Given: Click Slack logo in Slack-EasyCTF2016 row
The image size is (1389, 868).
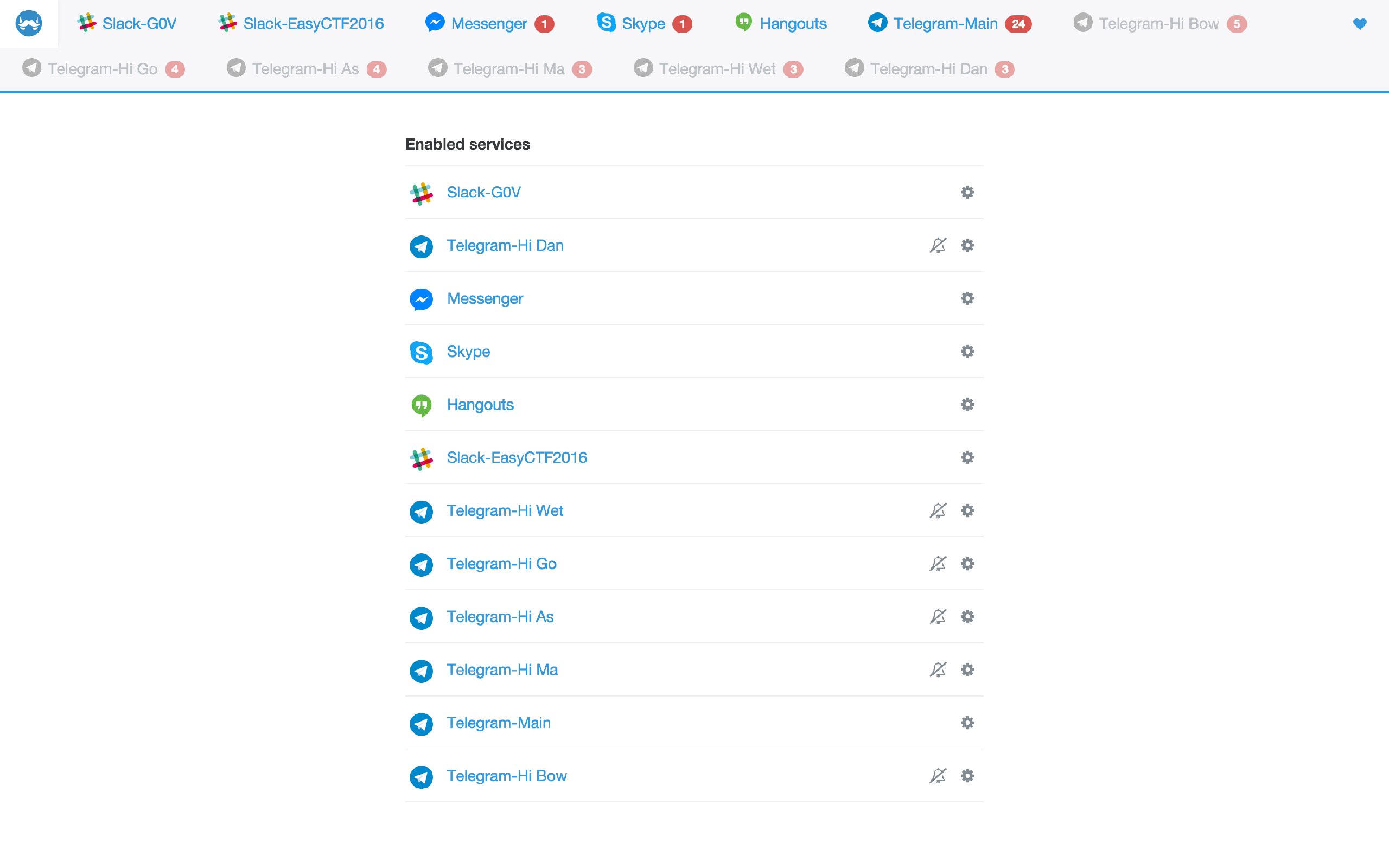Looking at the screenshot, I should (x=421, y=459).
